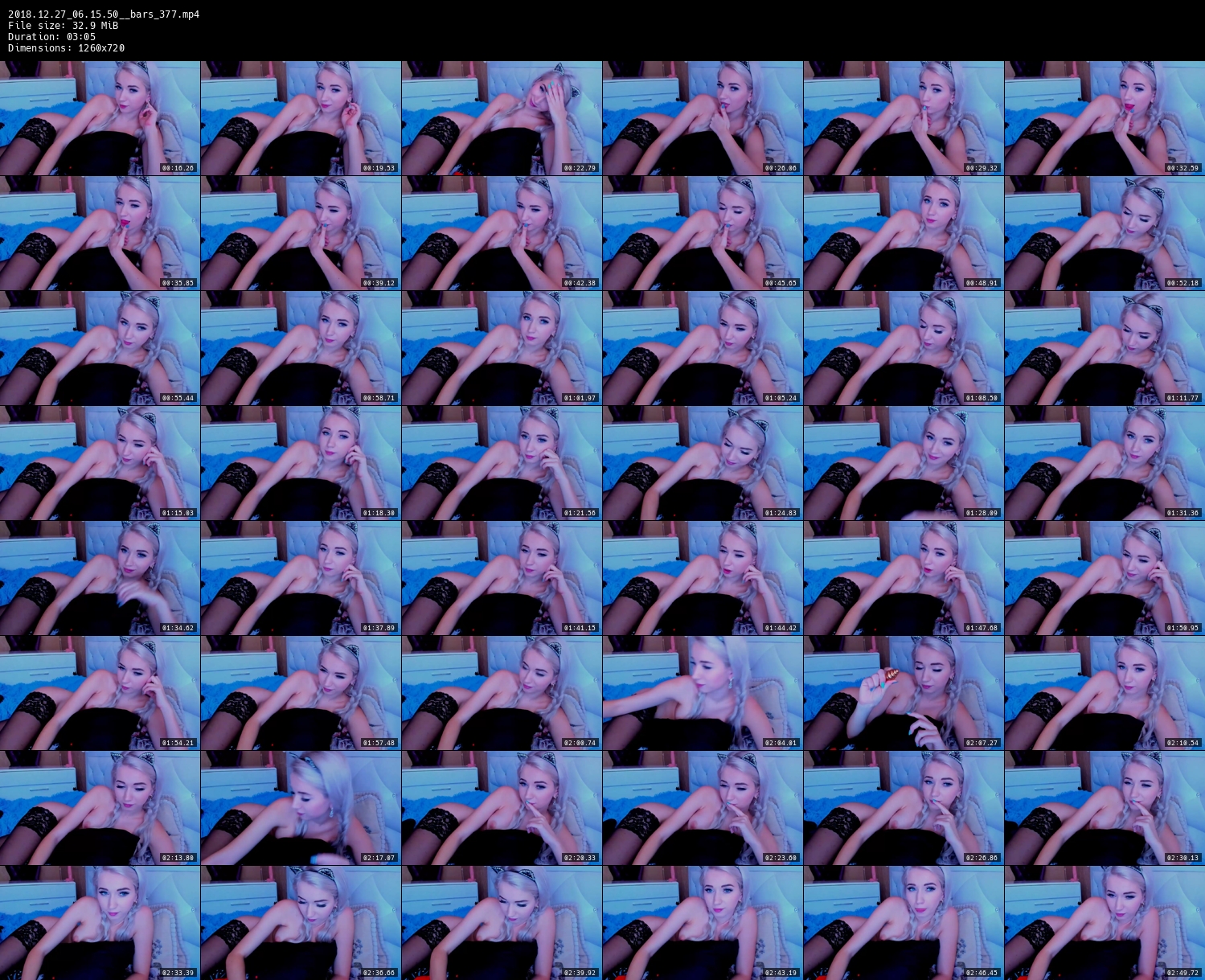The width and height of the screenshot is (1205, 980).
Task: Click the thumbnail timestamped 01:08.50
Action: tap(904, 348)
